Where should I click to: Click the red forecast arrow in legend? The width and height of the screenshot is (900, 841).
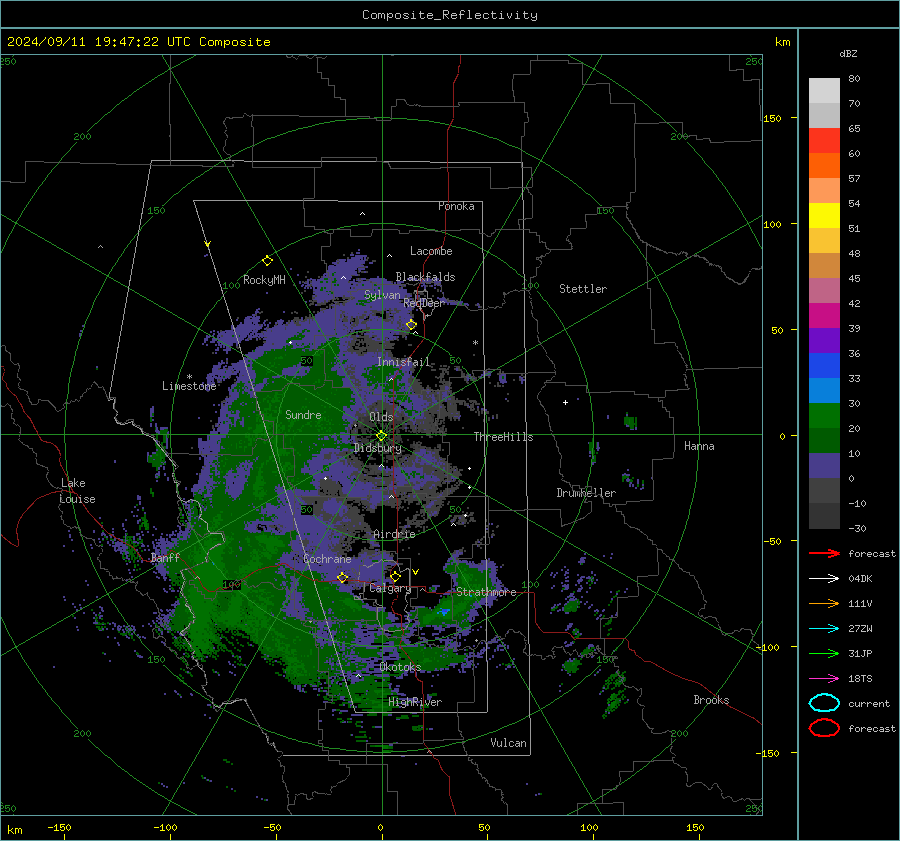coord(824,553)
